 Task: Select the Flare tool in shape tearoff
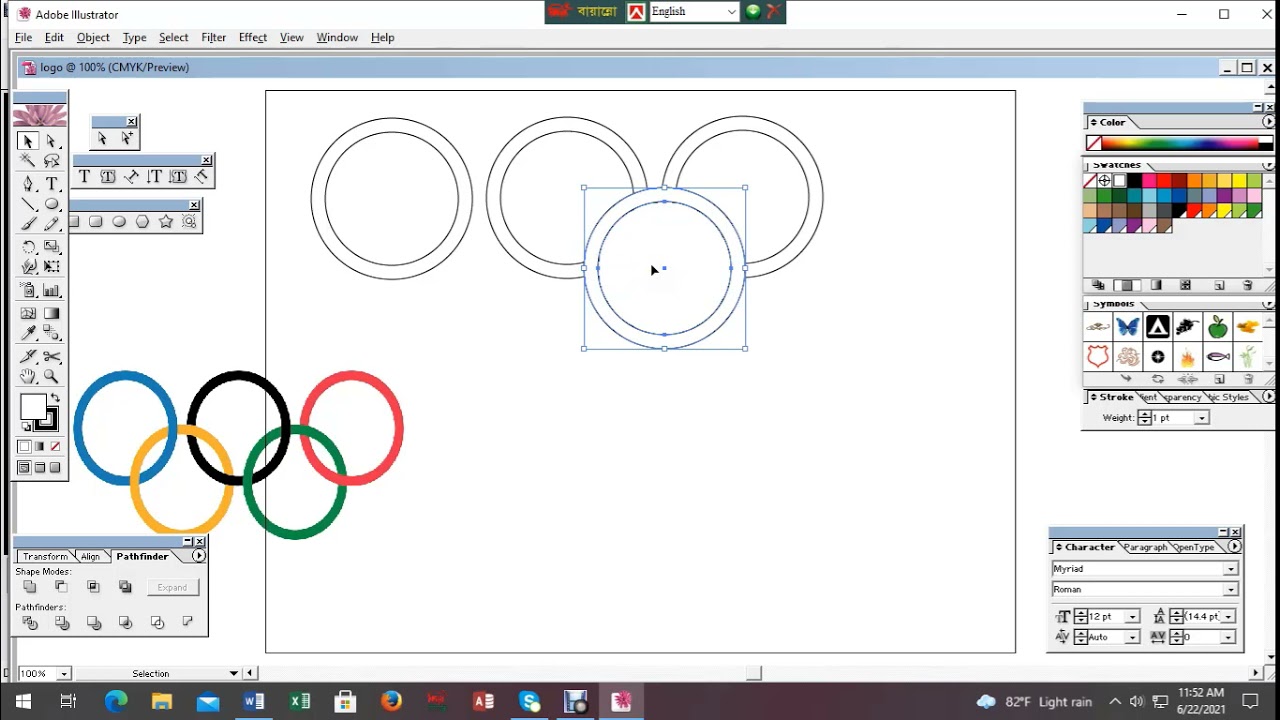pyautogui.click(x=189, y=222)
